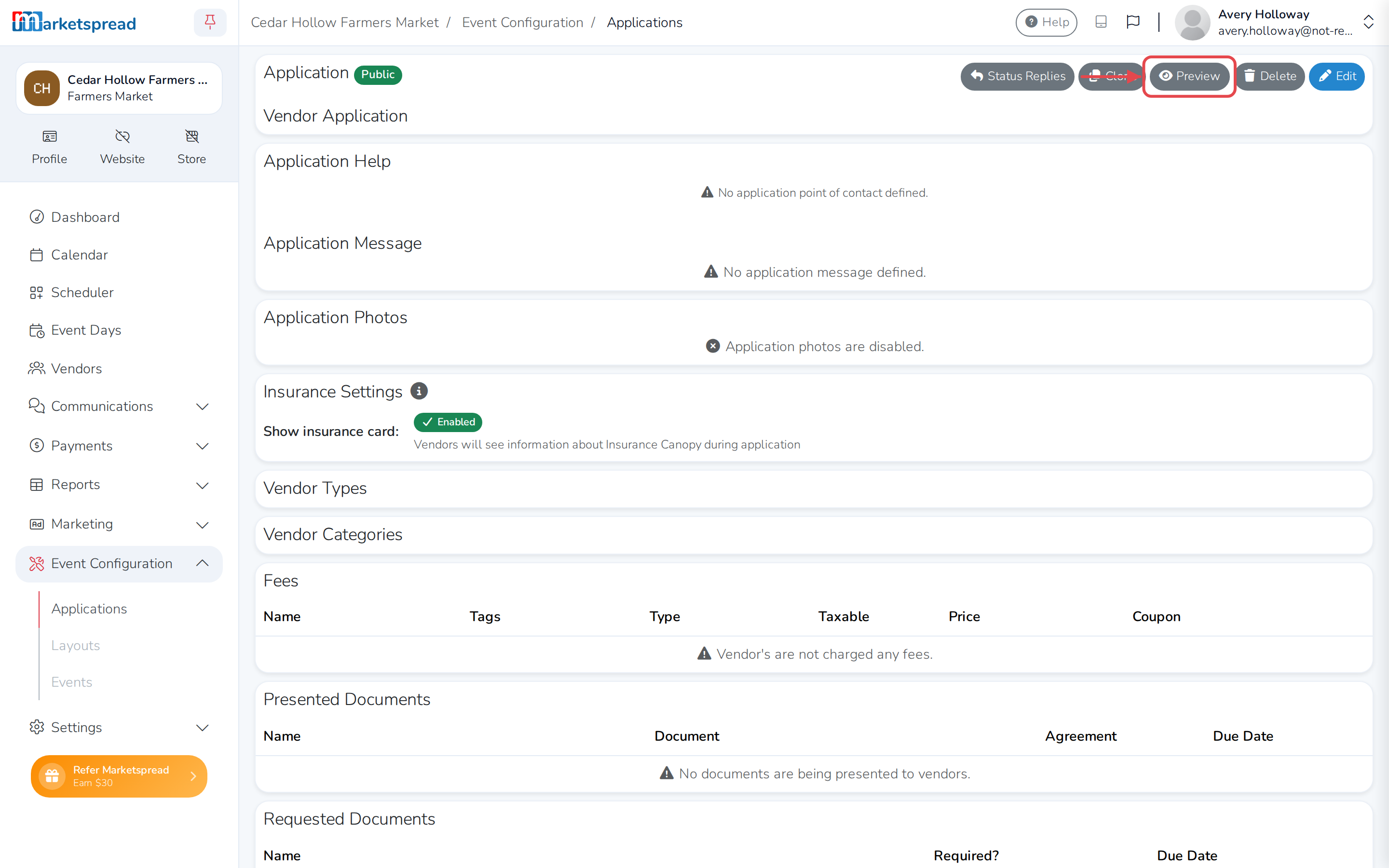Screen dimensions: 1389x868
Task: Expand the Reports menu
Action: tap(119, 485)
